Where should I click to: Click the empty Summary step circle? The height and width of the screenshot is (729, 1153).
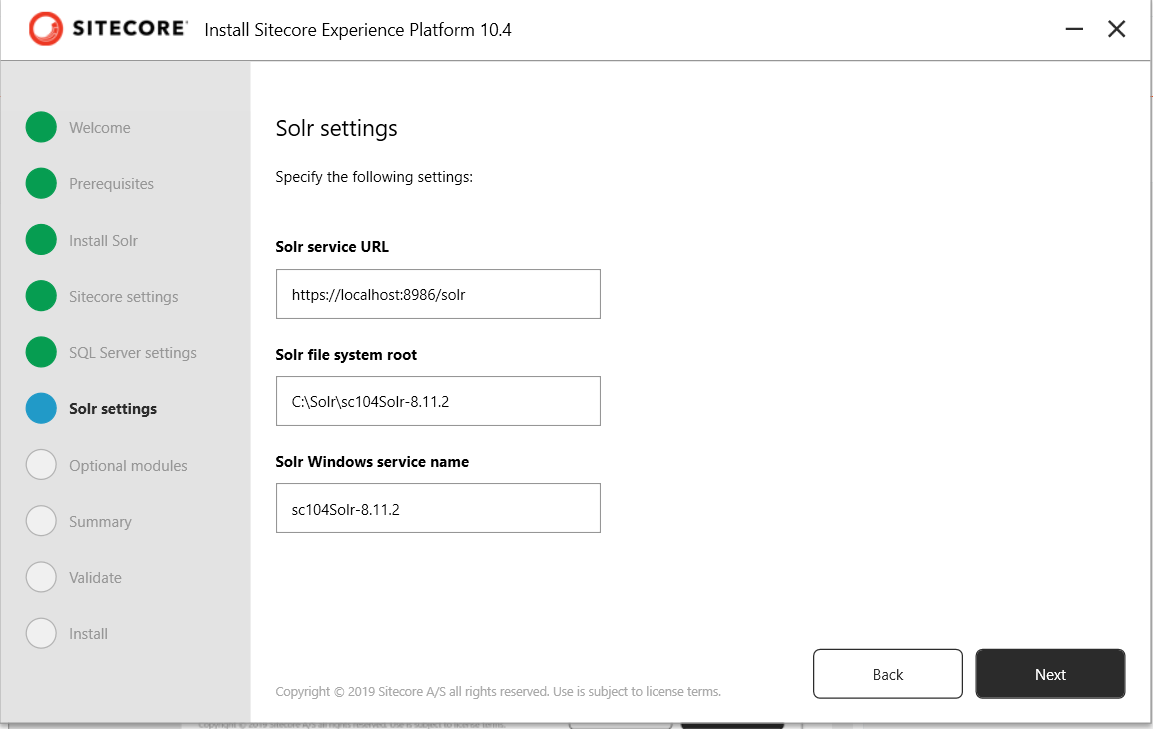pyautogui.click(x=41, y=521)
